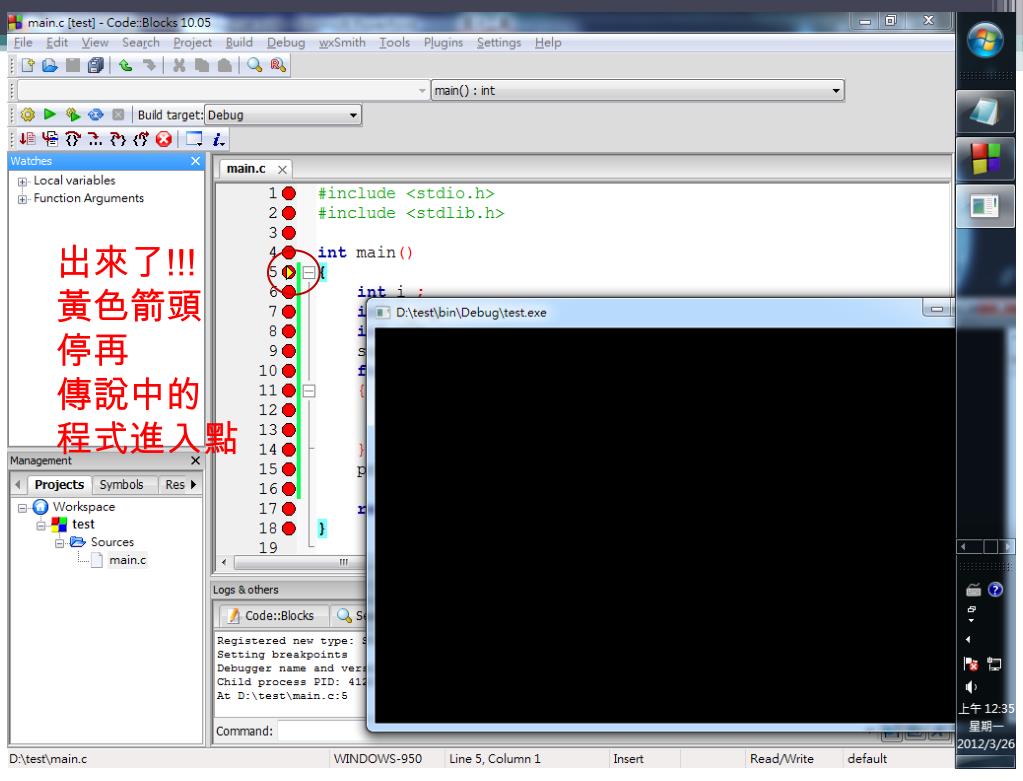1023x781 pixels.
Task: Toggle the breakpoint on line 8
Action: click(289, 331)
